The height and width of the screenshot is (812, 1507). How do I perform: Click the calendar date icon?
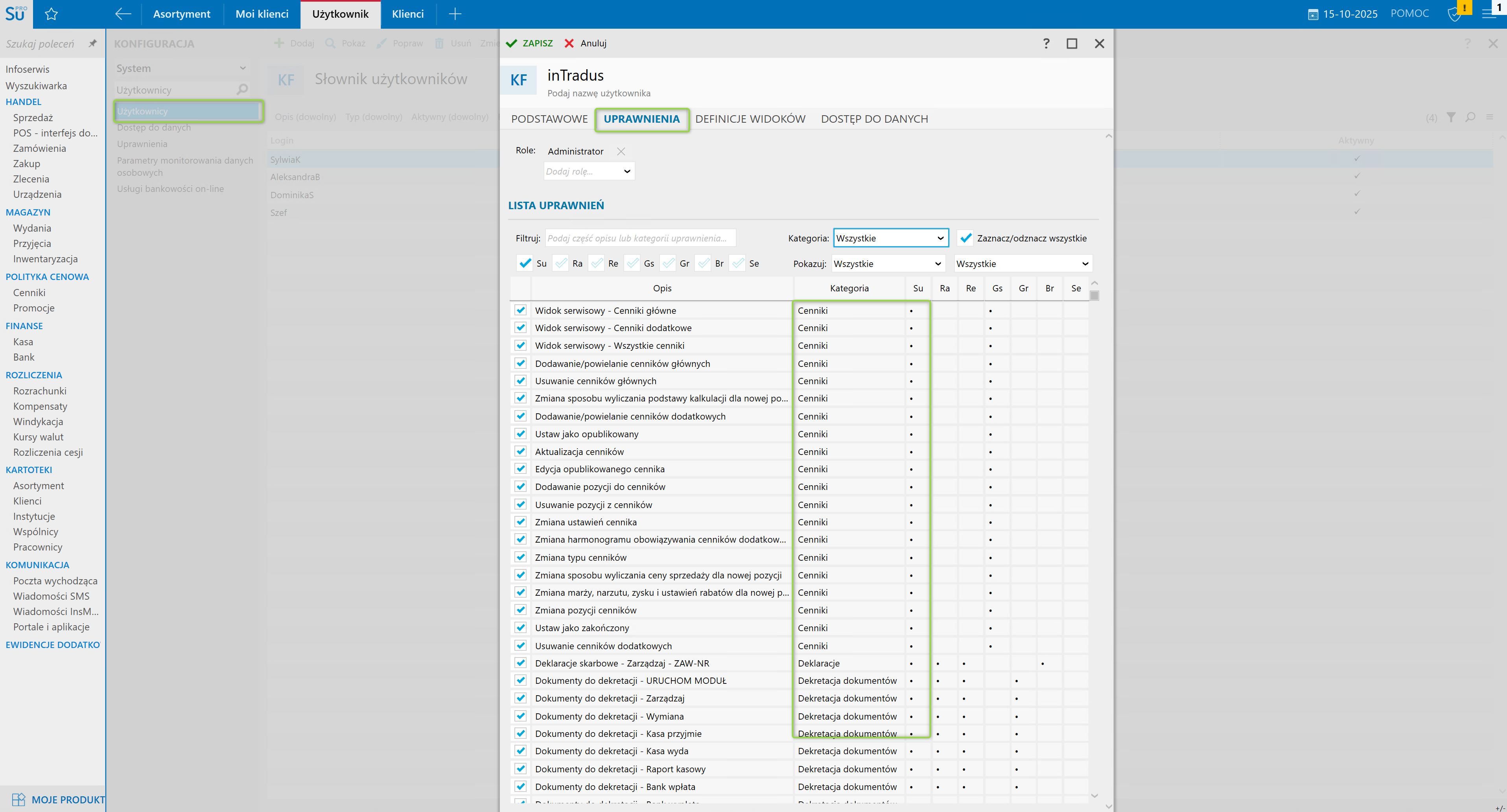click(x=1313, y=14)
